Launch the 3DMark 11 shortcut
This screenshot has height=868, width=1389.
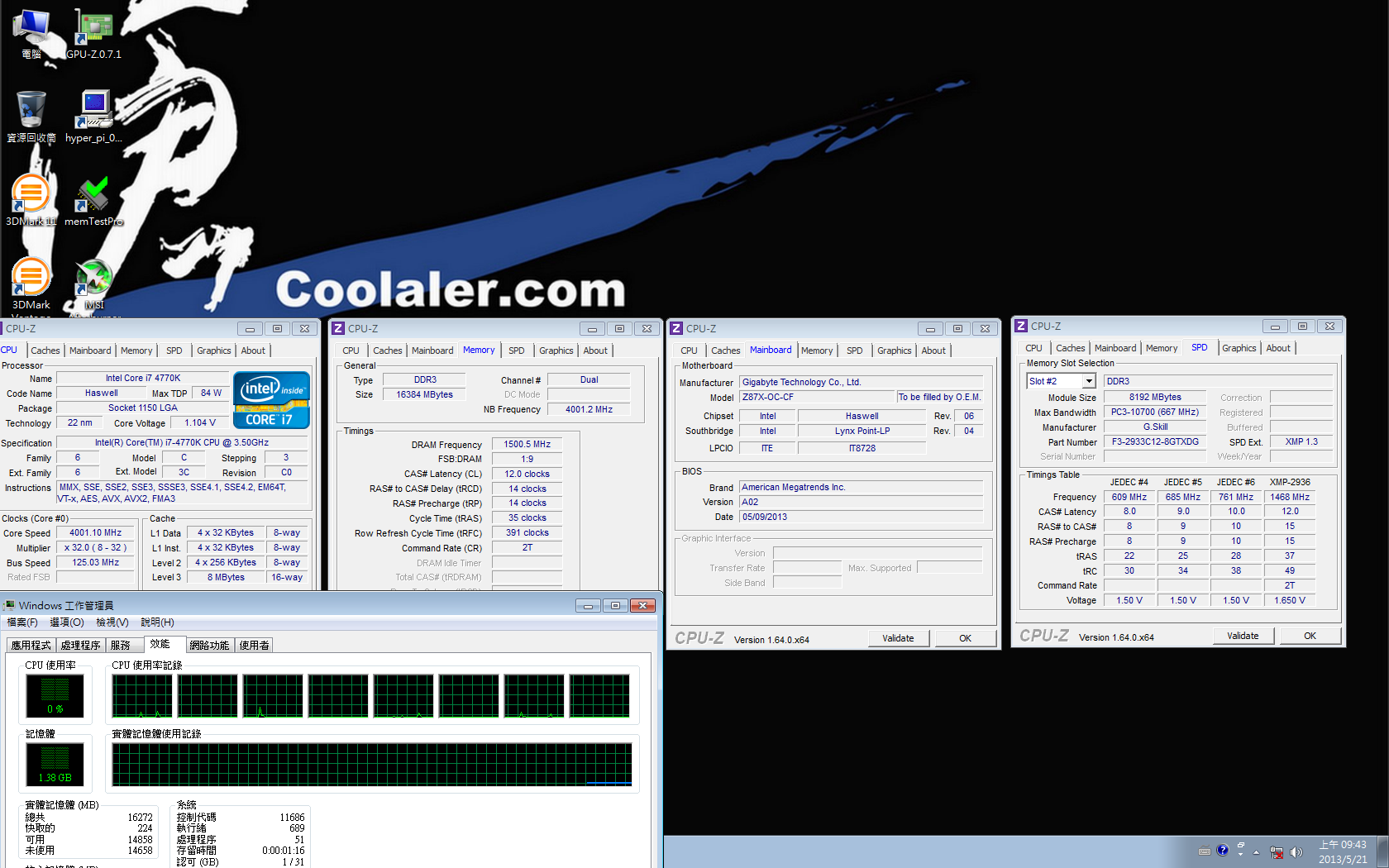(x=31, y=200)
